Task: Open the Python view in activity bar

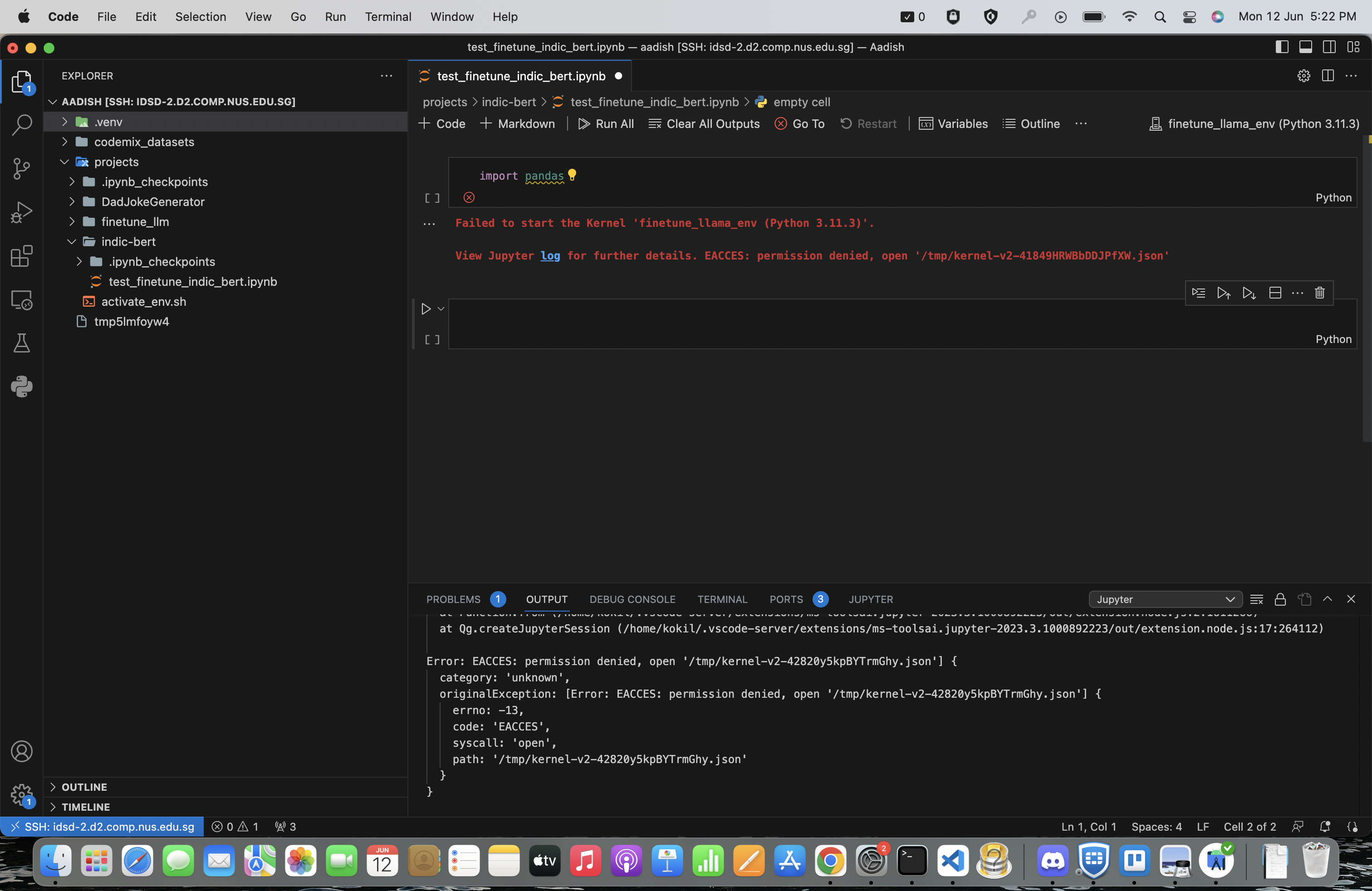Action: click(x=21, y=386)
